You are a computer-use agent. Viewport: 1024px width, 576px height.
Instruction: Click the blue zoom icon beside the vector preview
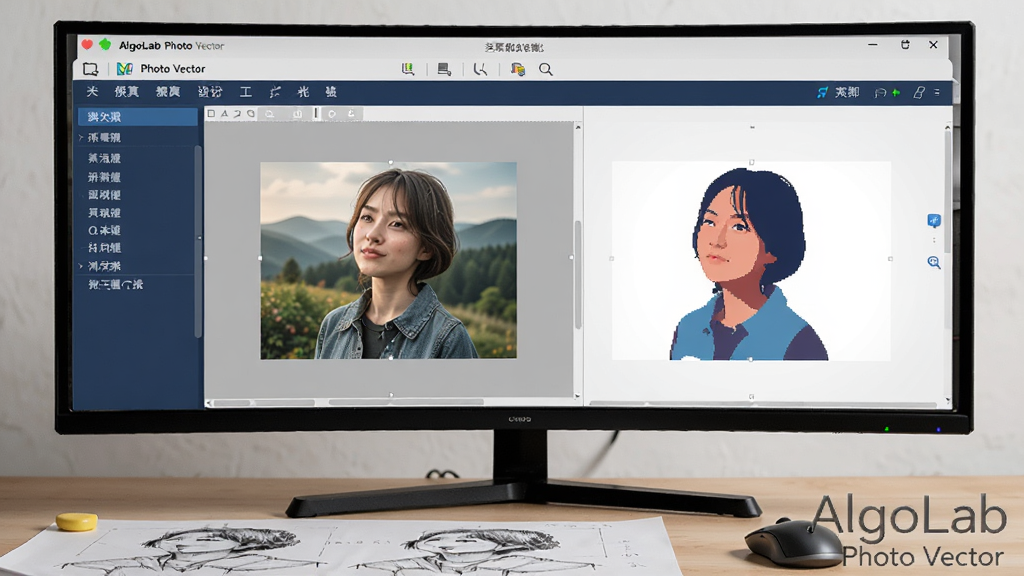click(x=934, y=262)
